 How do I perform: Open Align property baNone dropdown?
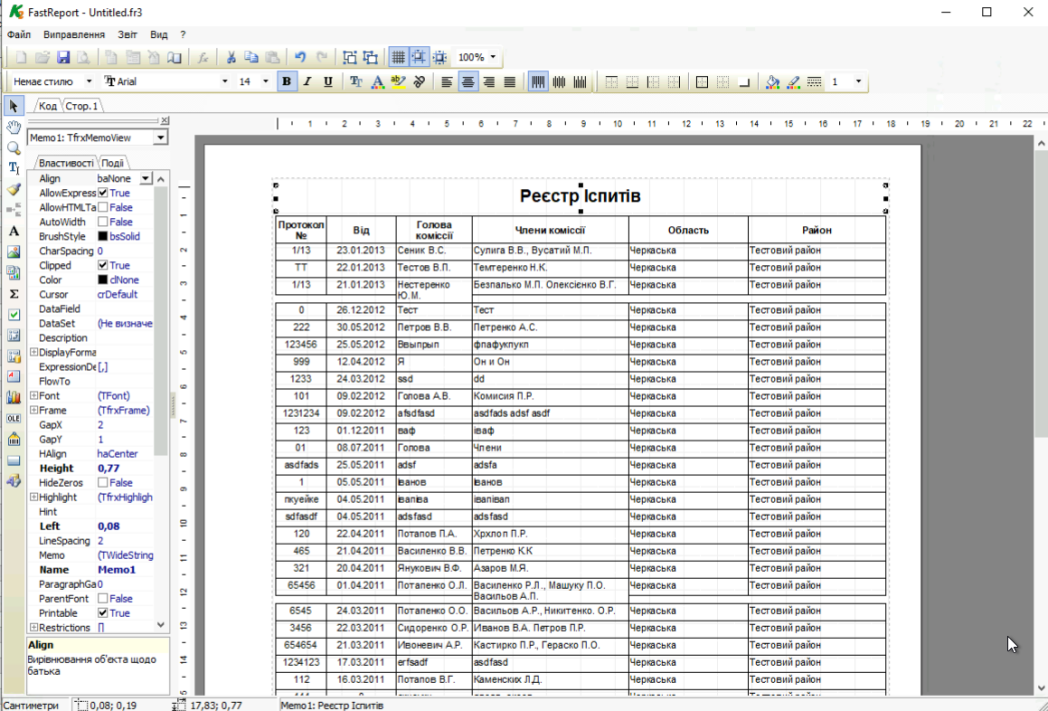coord(146,178)
